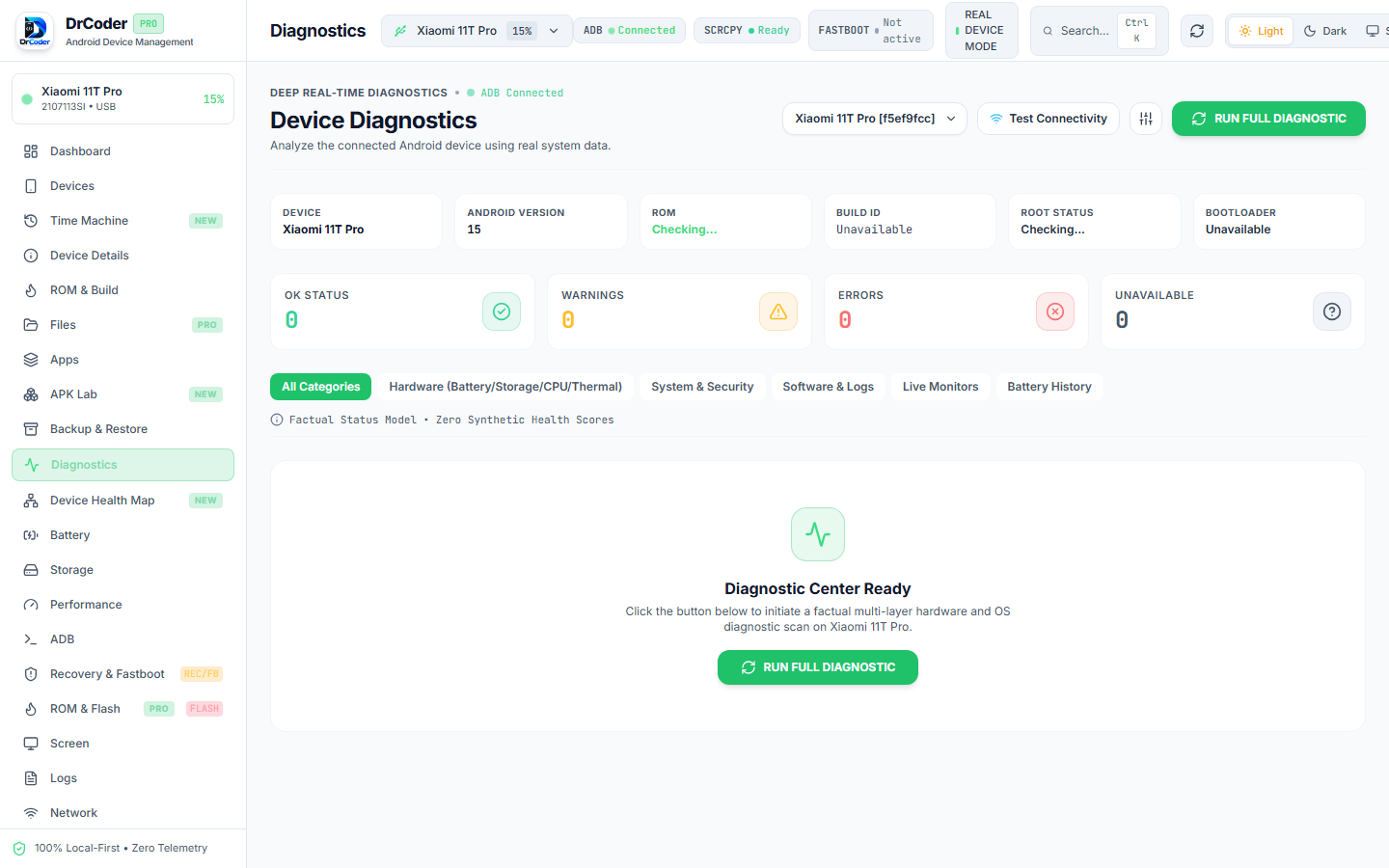Click the Errors cross icon
This screenshot has width=1389, height=868.
point(1055,312)
